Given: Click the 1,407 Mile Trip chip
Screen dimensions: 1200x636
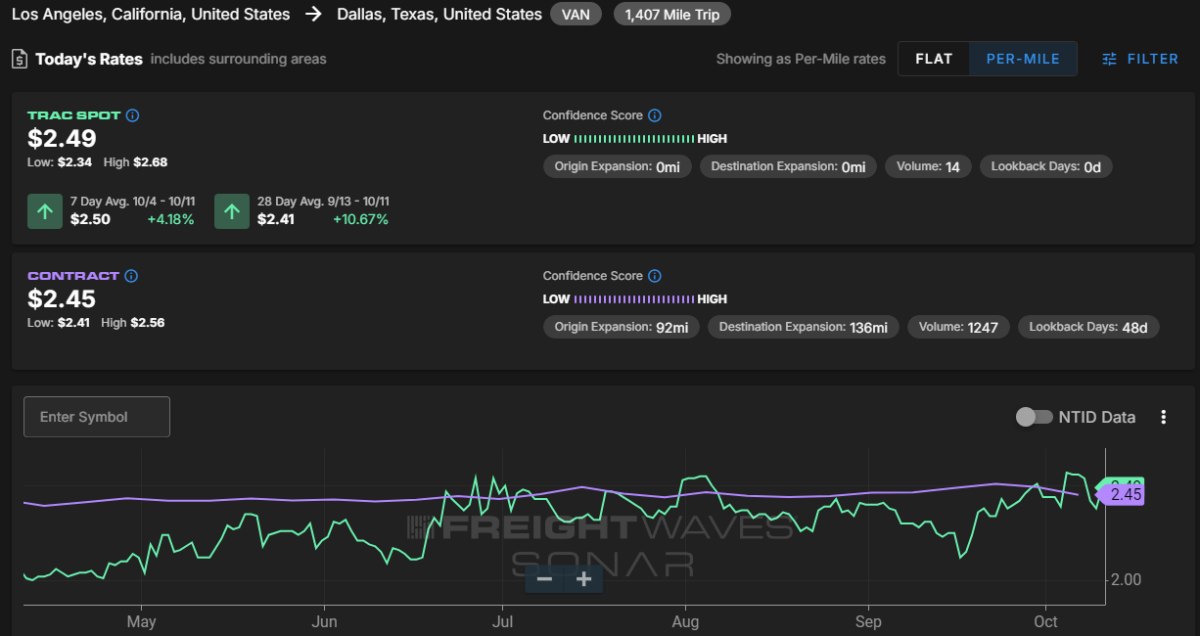Looking at the screenshot, I should click(x=672, y=15).
